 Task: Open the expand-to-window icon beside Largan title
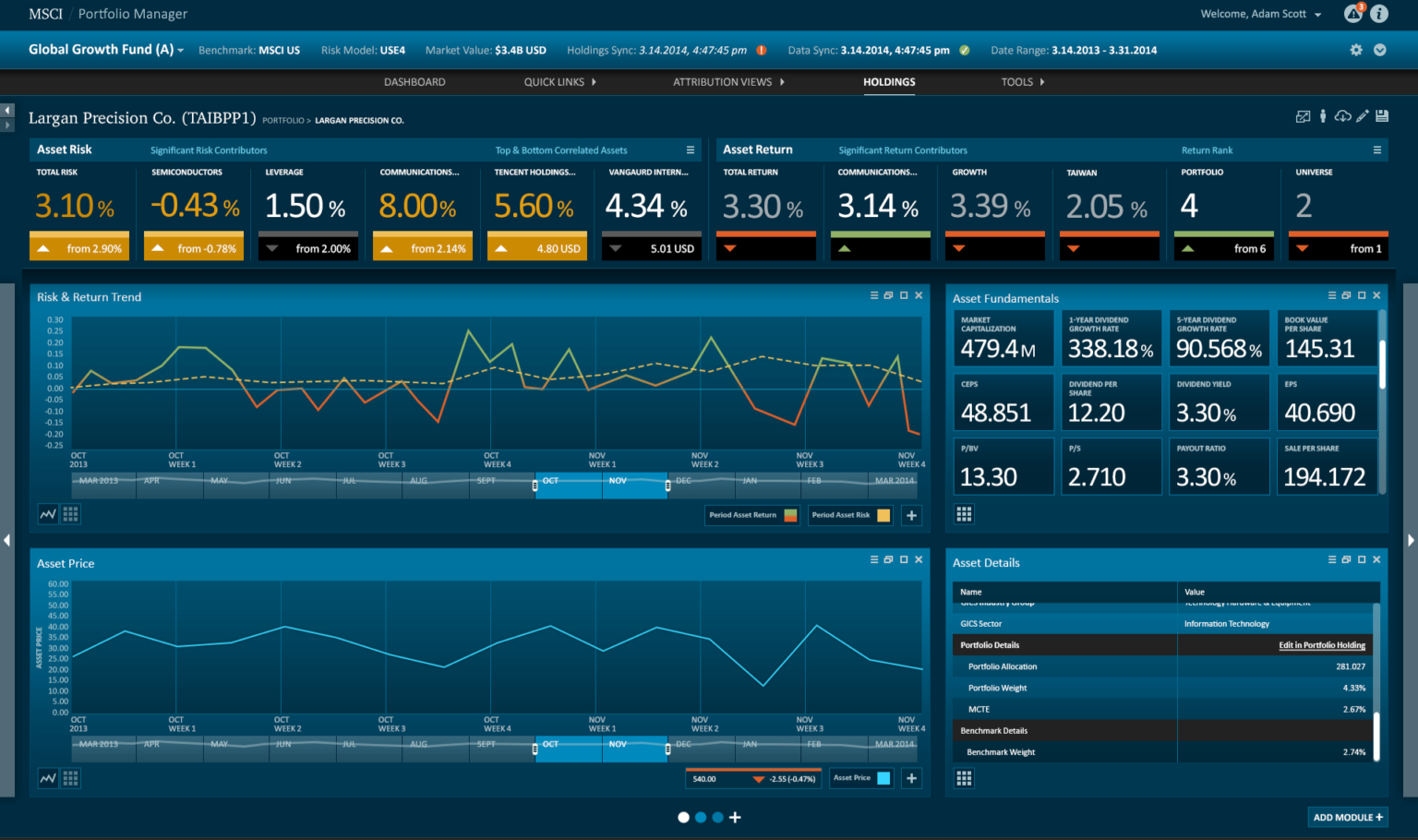tap(1303, 116)
